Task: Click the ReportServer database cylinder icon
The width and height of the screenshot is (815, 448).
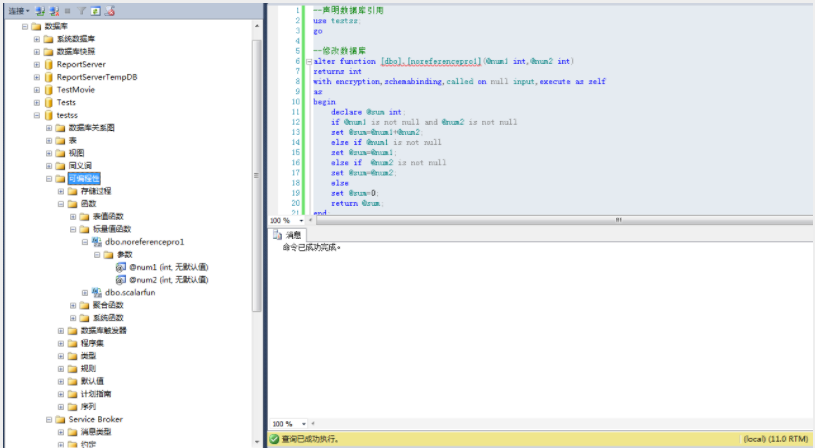Action: (48, 64)
